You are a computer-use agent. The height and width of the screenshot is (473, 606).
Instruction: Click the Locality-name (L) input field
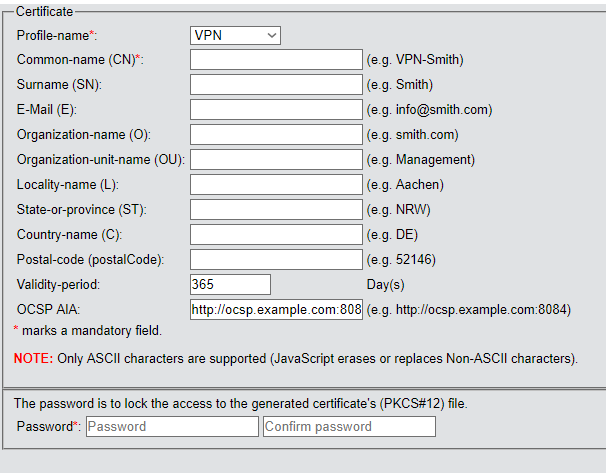[x=276, y=185]
